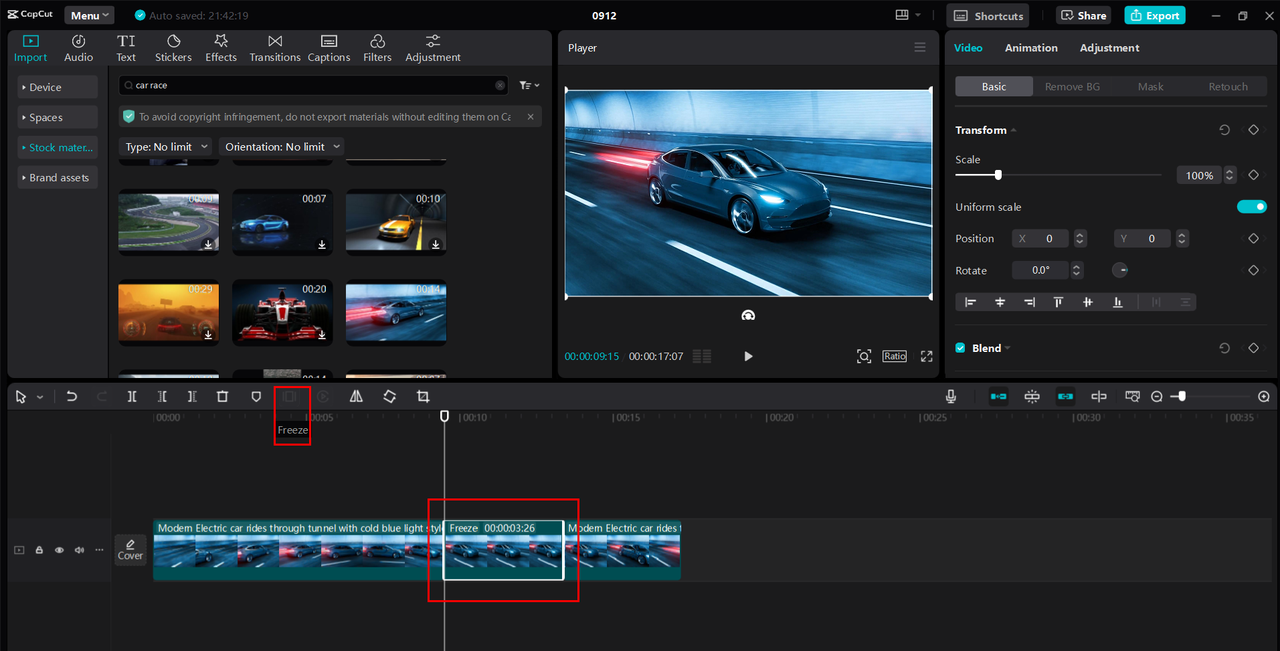
Task: Open the player hamburger menu
Action: click(x=920, y=48)
